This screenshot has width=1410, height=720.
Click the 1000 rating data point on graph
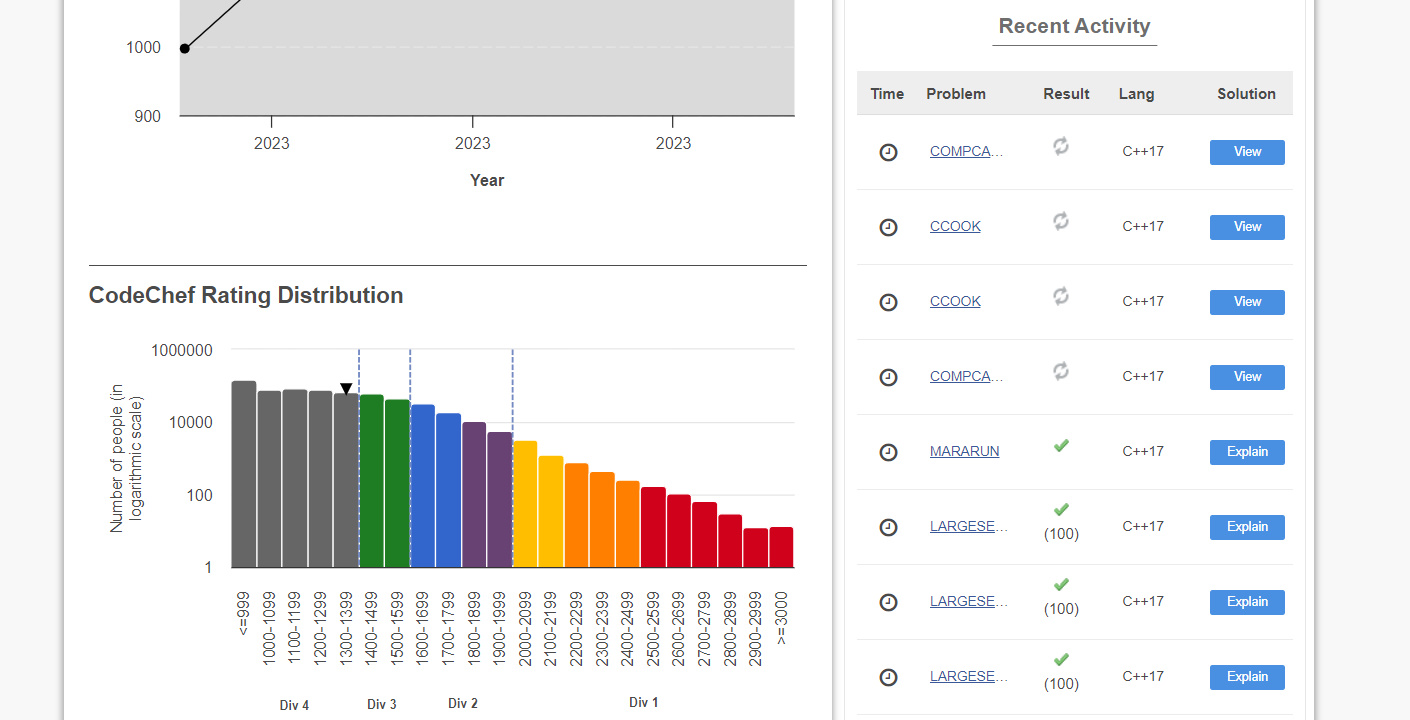click(x=184, y=48)
